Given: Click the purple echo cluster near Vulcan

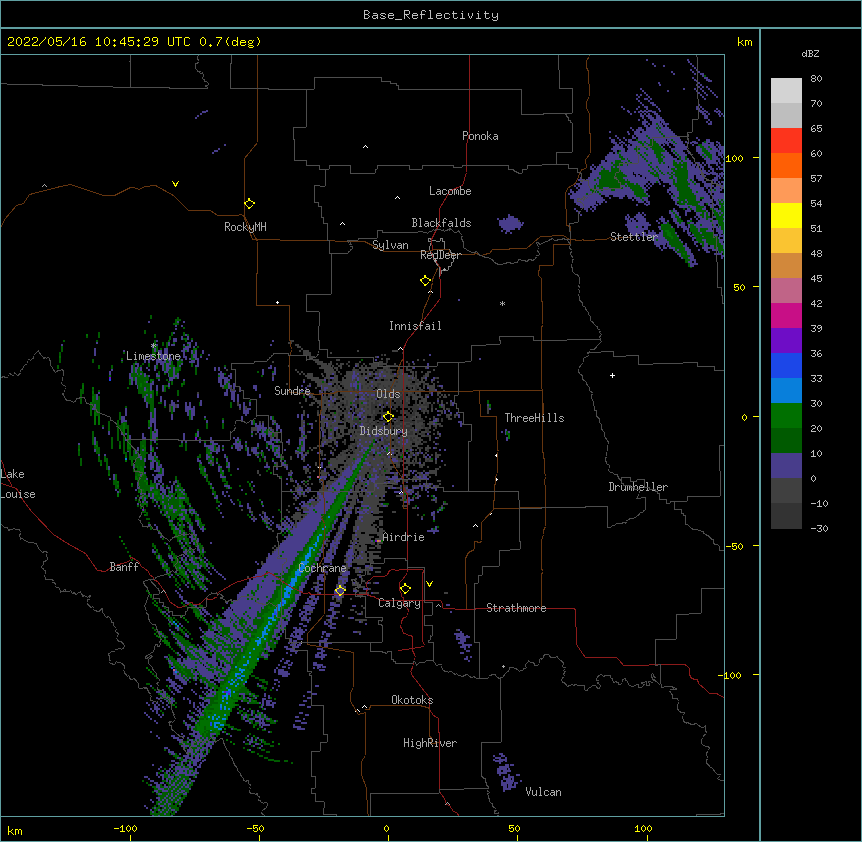Looking at the screenshot, I should point(506,773).
